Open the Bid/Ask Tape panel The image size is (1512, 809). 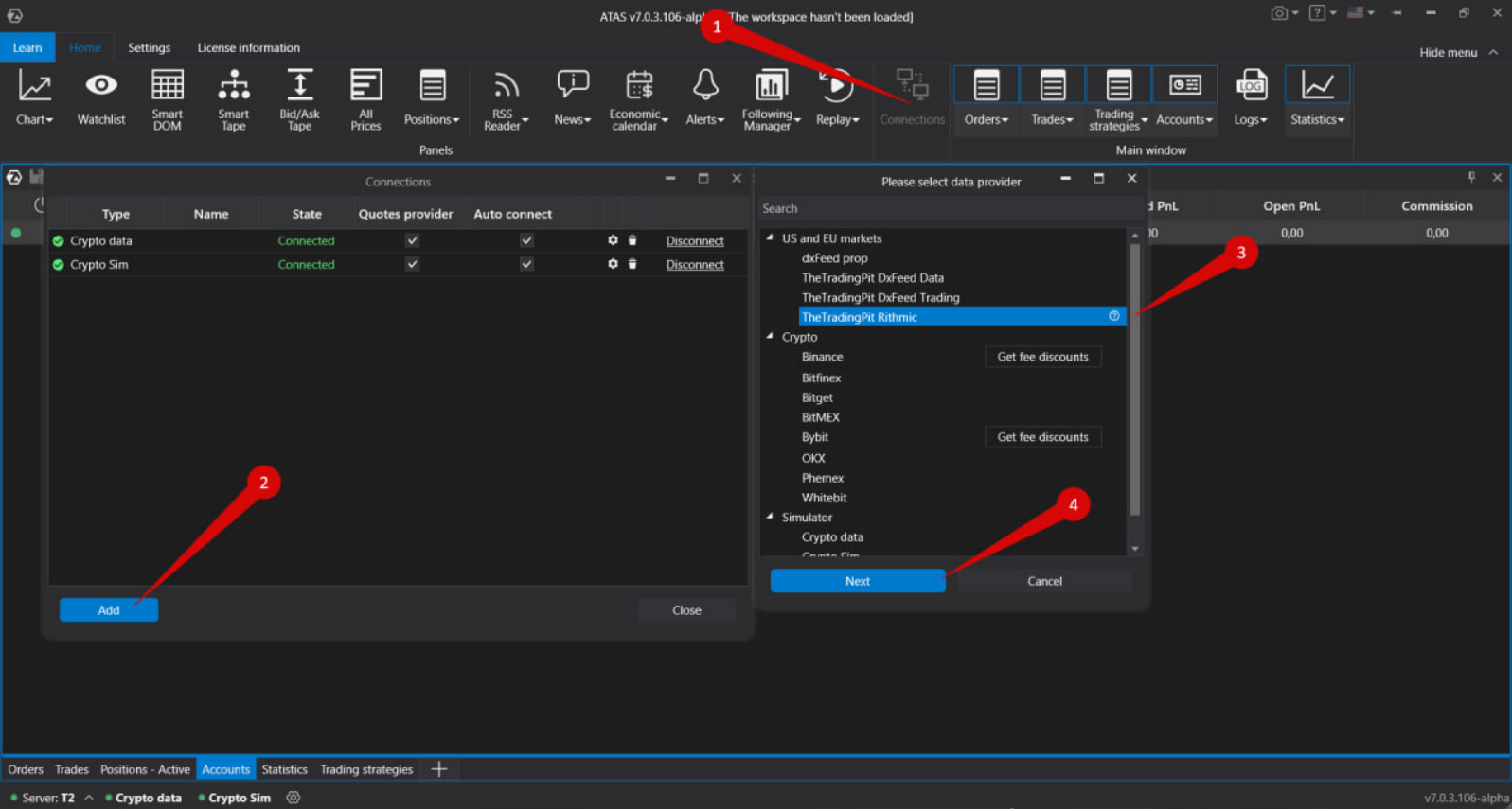(299, 99)
